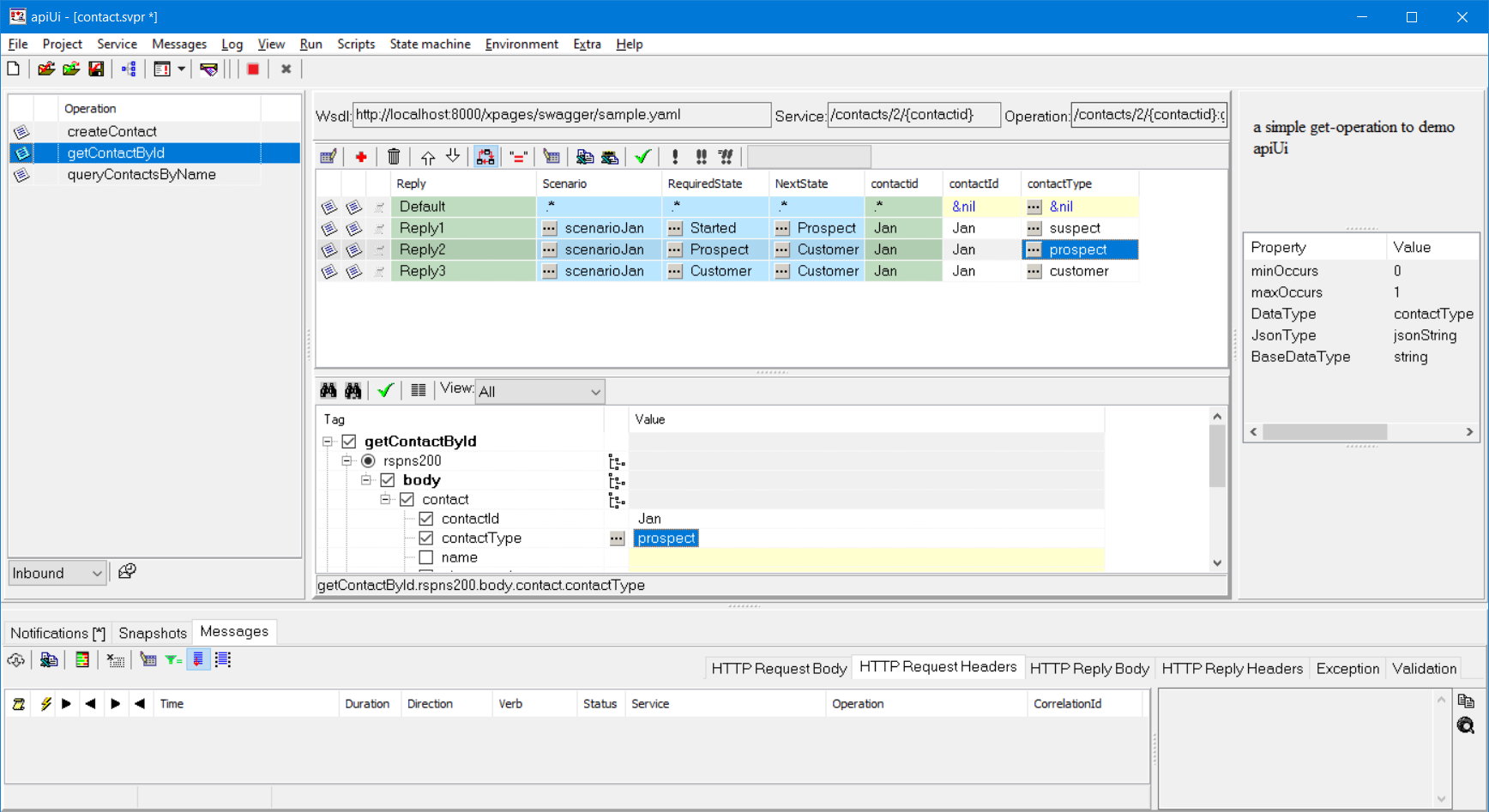Click the grid columns icon beside View
Viewport: 1489px width, 812px height.
[419, 391]
